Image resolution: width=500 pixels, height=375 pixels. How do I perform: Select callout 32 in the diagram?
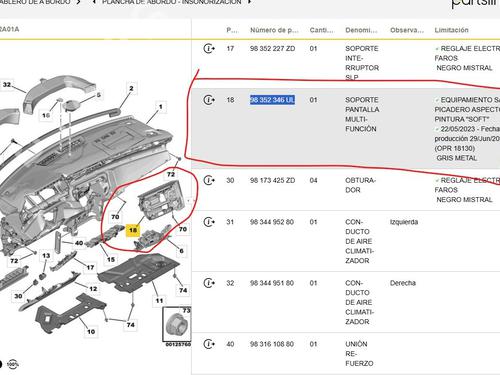tap(7, 85)
